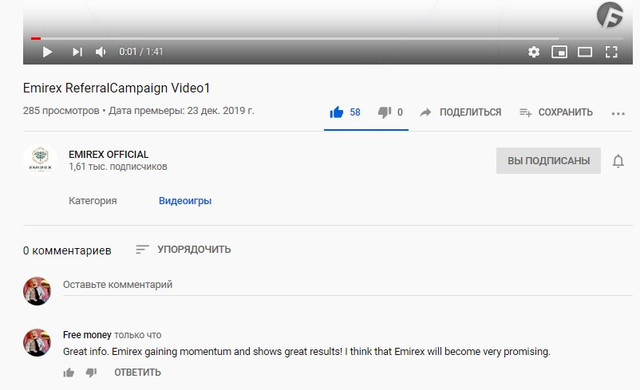Like the Free money comment
This screenshot has width=640, height=390.
pos(69,372)
